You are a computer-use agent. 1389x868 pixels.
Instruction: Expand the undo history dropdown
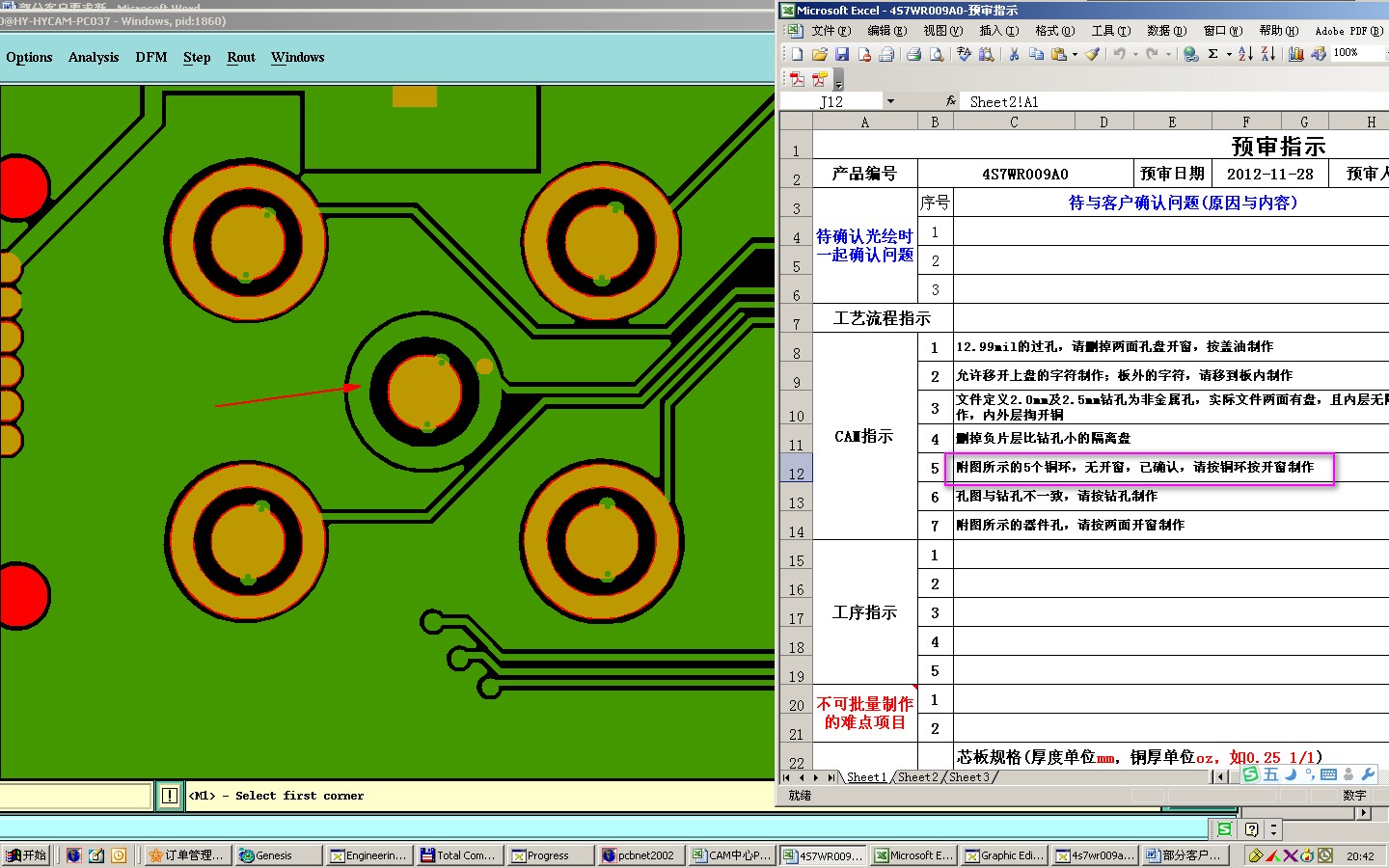pyautogui.click(x=1135, y=54)
